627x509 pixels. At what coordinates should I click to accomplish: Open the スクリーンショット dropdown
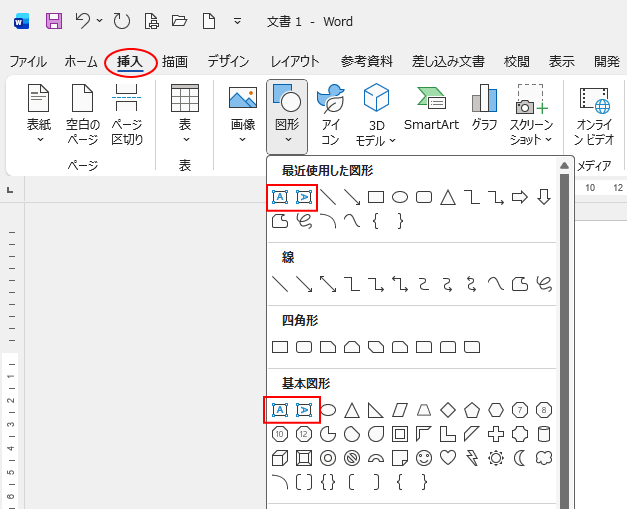[x=531, y=114]
